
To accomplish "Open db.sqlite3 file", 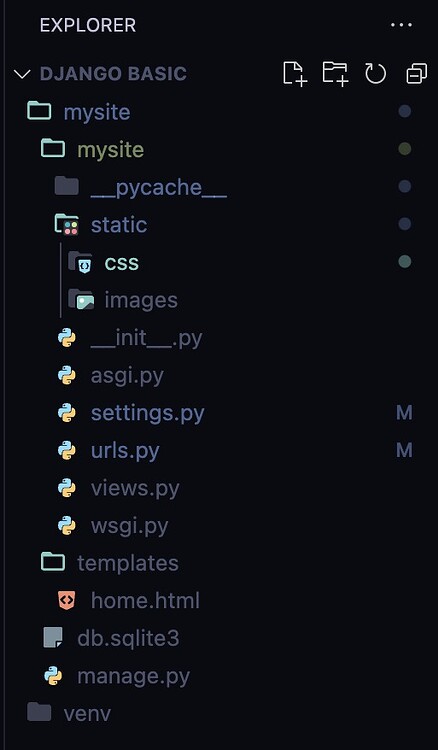I will coord(128,638).
